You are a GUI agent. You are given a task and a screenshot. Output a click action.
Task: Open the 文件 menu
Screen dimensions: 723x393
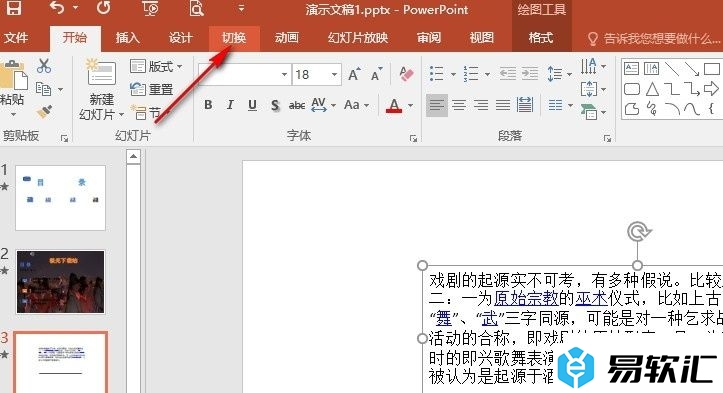(16, 38)
